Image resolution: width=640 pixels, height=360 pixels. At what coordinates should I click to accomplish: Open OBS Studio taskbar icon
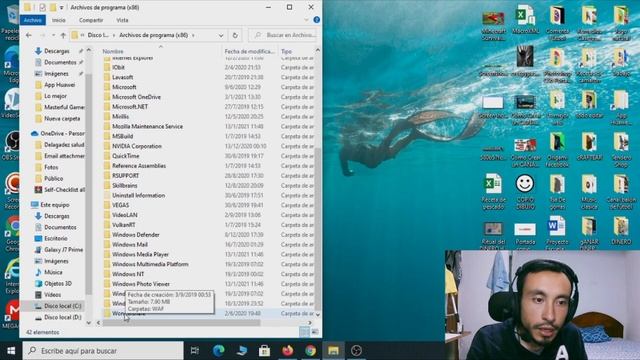click(356, 351)
